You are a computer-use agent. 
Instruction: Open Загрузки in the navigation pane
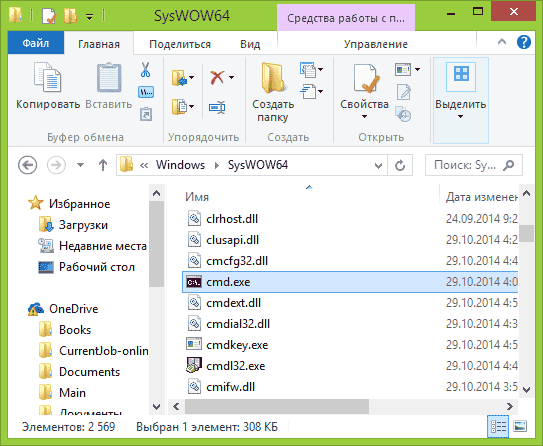pos(73,225)
